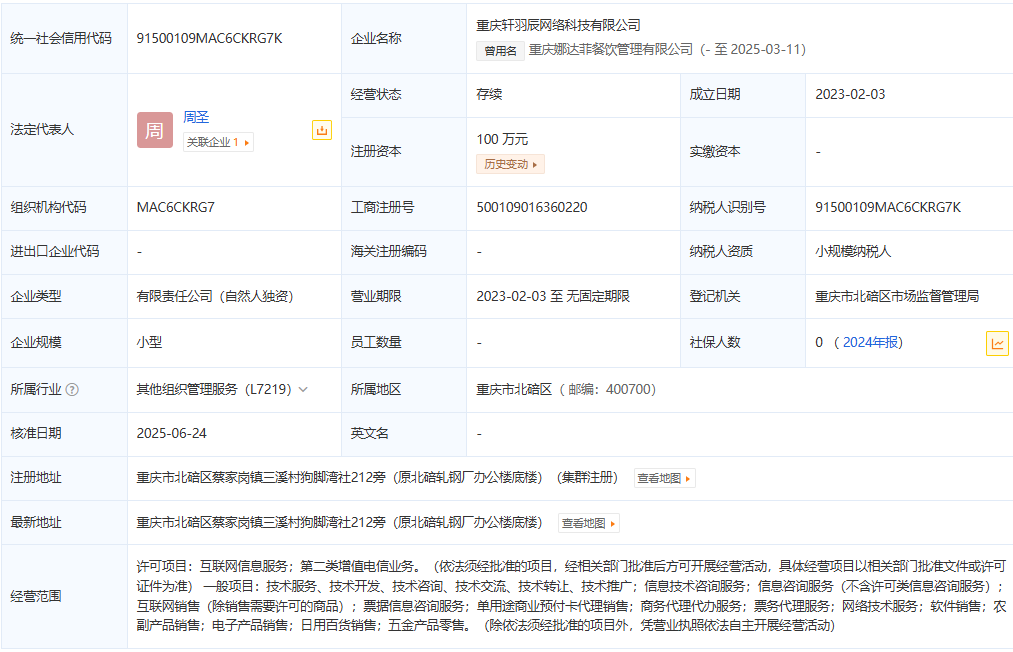This screenshot has height=652, width=1013.
Task: Click 查看地图 for the 注册地址 row
Action: pos(664,478)
